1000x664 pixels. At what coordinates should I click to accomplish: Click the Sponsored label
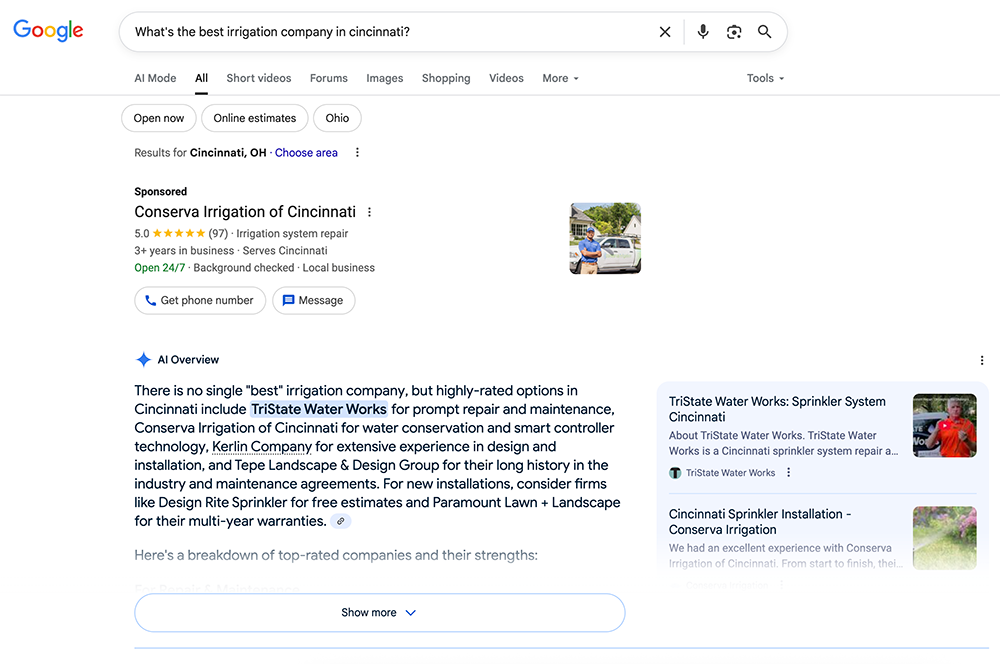point(161,191)
